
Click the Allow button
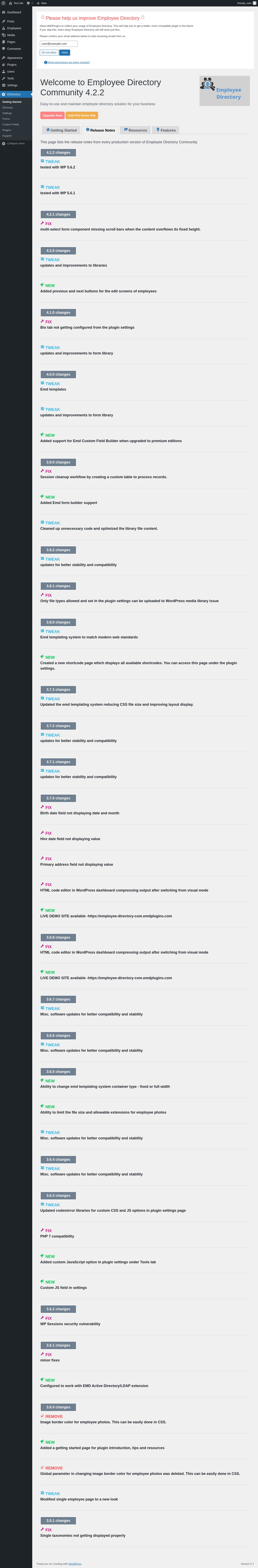click(64, 53)
